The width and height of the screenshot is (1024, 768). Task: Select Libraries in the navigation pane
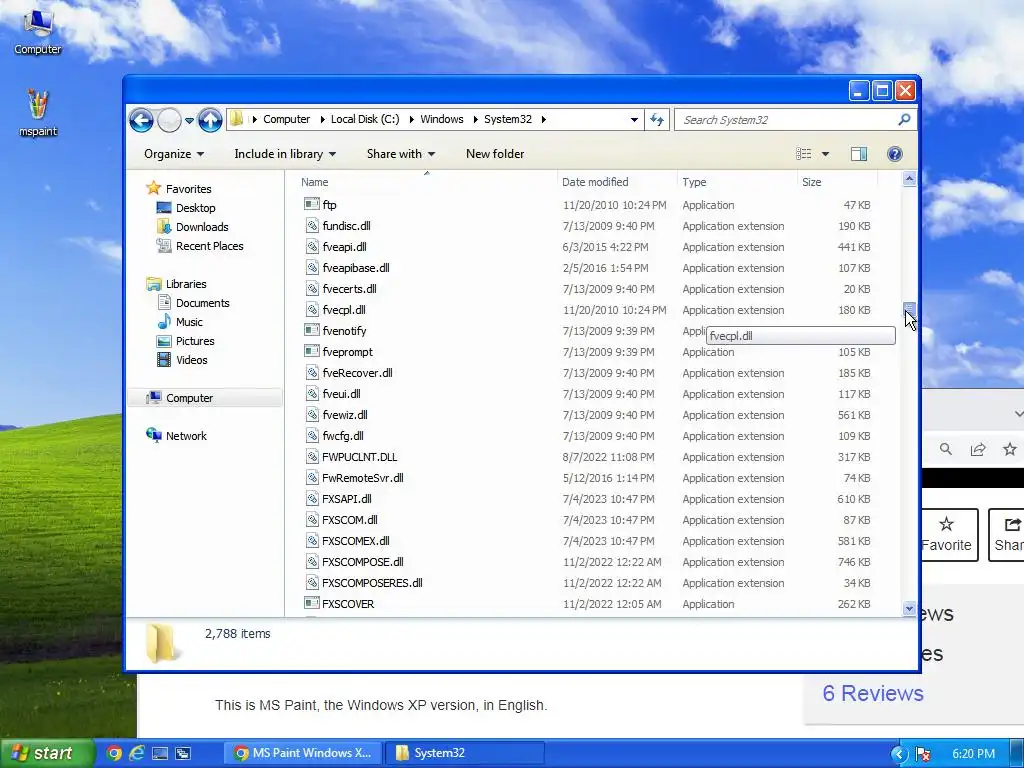185,284
